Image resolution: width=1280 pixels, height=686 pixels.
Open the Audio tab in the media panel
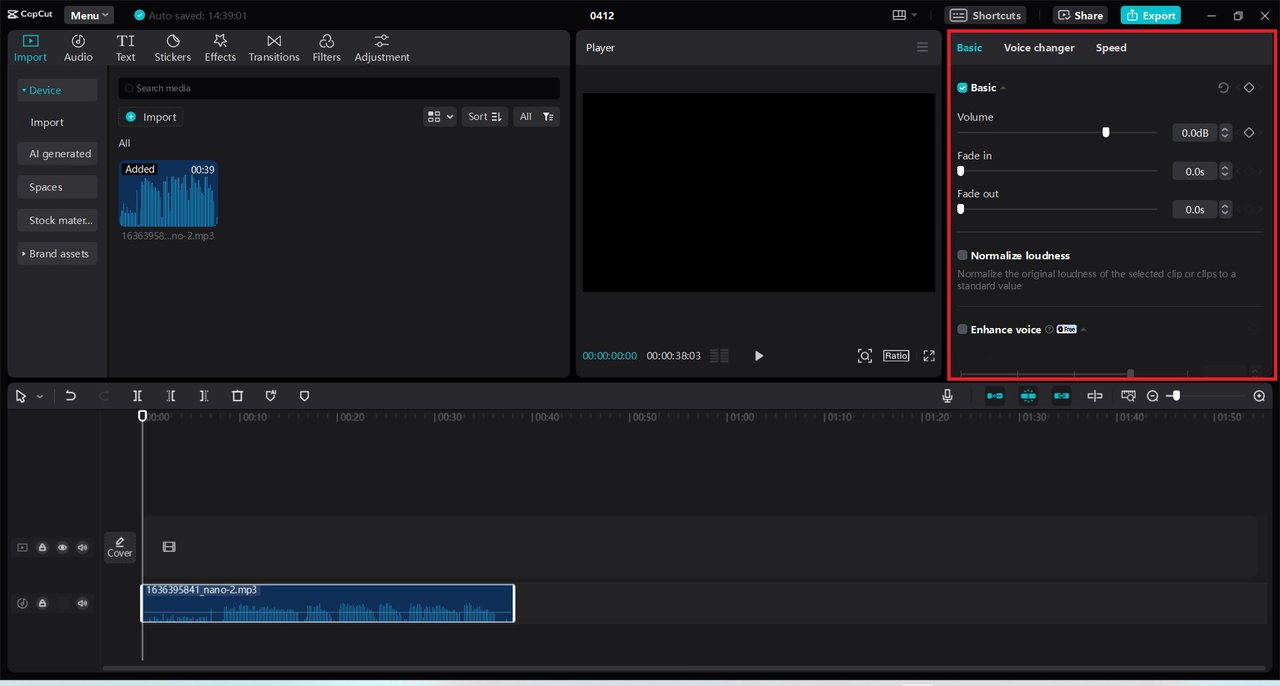tap(78, 48)
